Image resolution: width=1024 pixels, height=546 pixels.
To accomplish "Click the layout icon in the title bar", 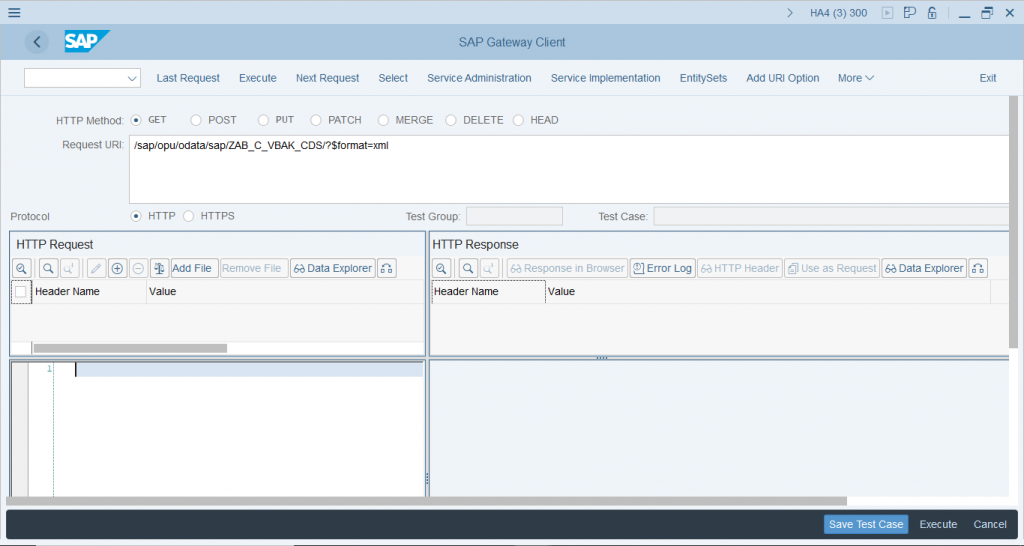I will pos(909,12).
